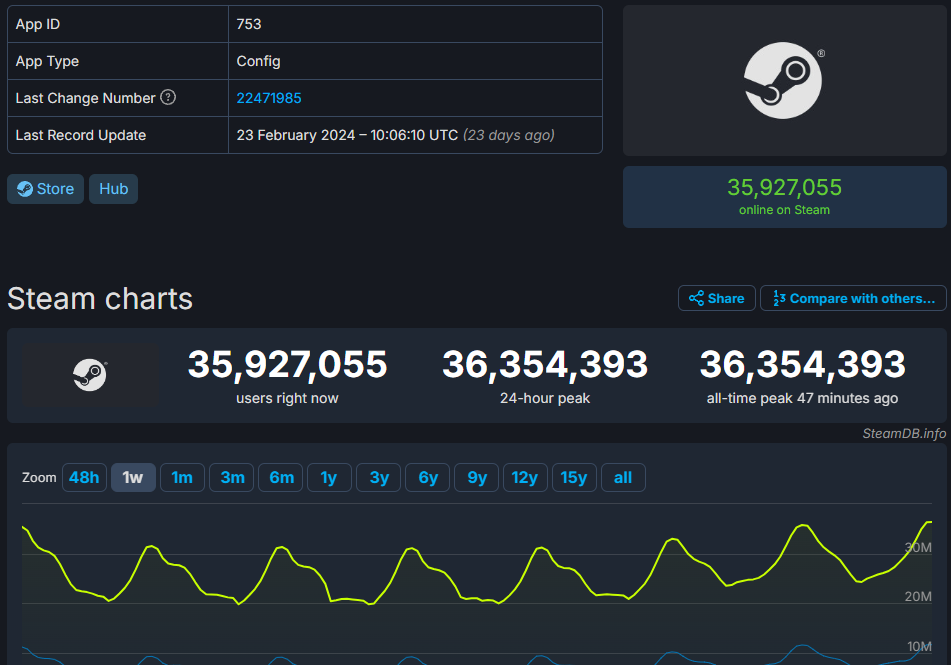The width and height of the screenshot is (951, 665).
Task: Set chart zoom to 12y
Action: click(x=525, y=478)
